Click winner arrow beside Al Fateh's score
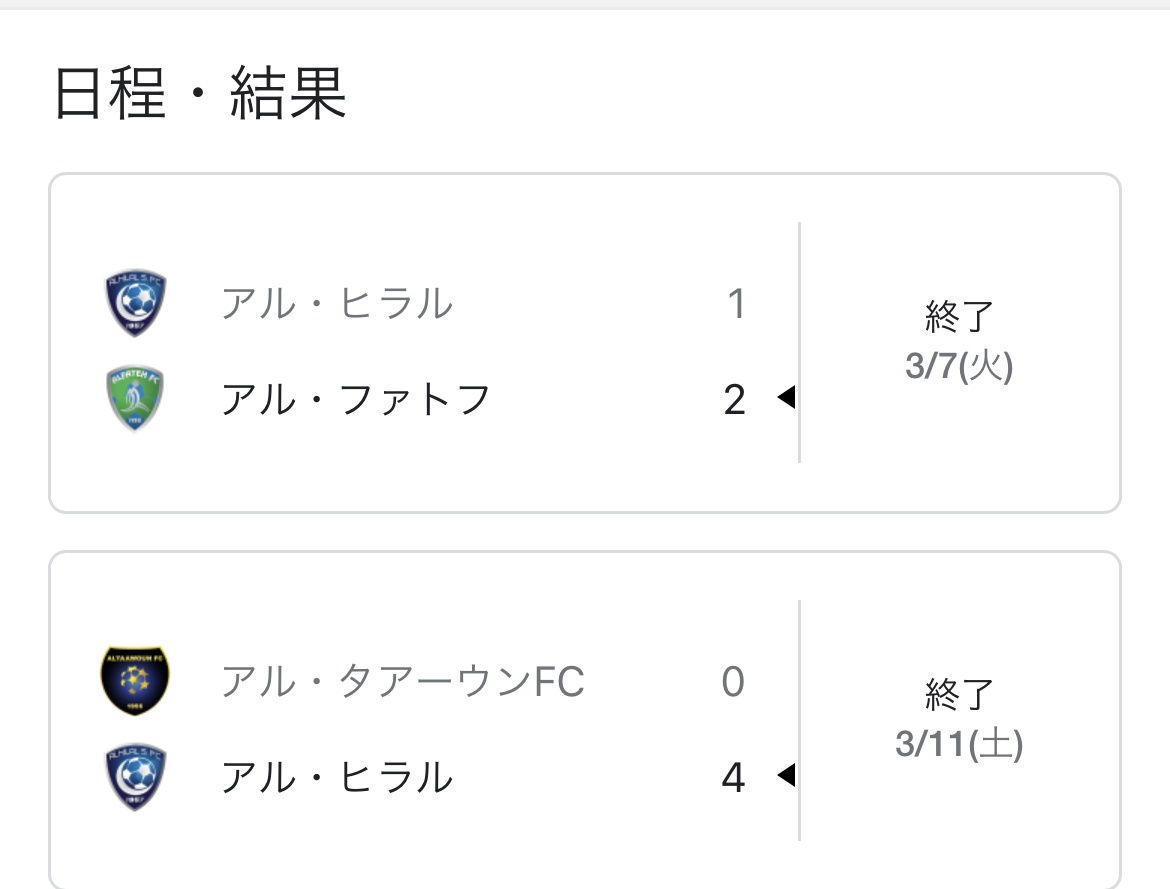 786,398
